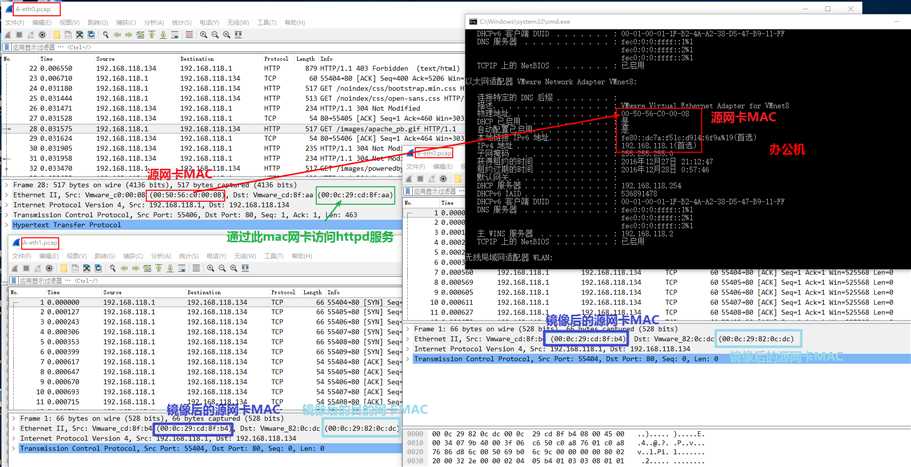Expand Frame 1 details in A-eth1.pcap

(14, 418)
